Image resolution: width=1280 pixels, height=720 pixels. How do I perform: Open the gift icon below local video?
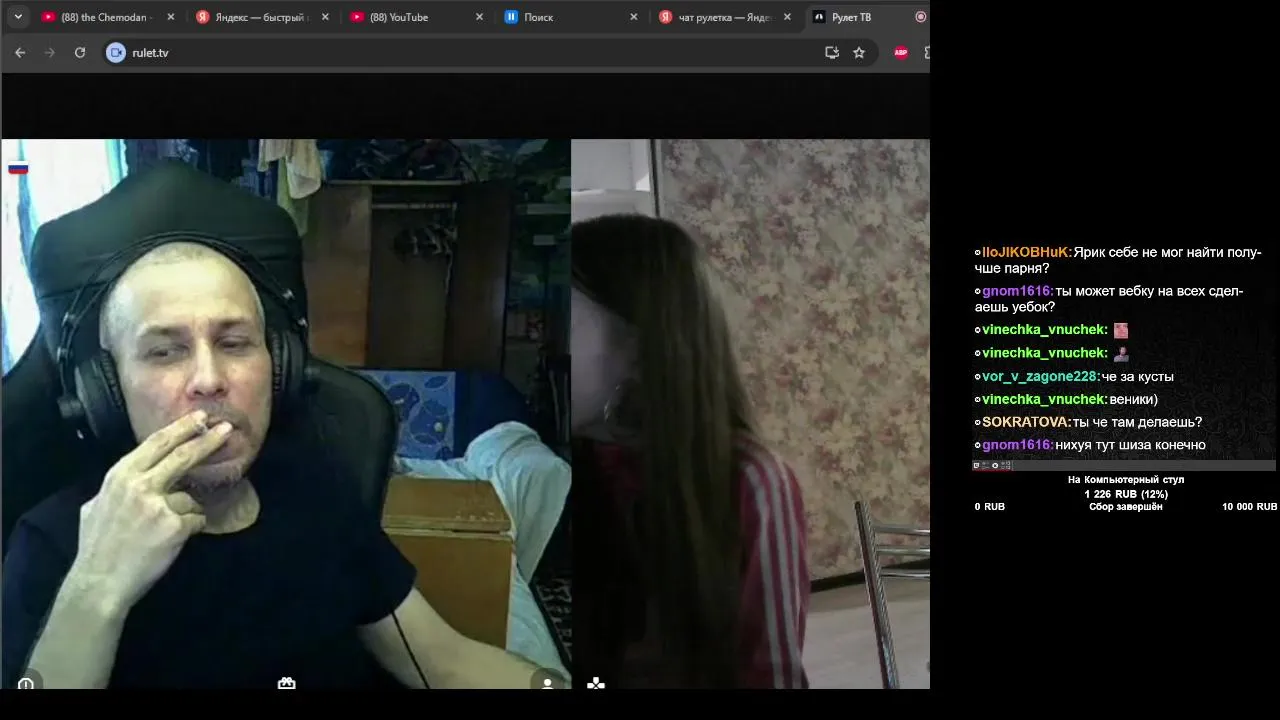coord(287,684)
